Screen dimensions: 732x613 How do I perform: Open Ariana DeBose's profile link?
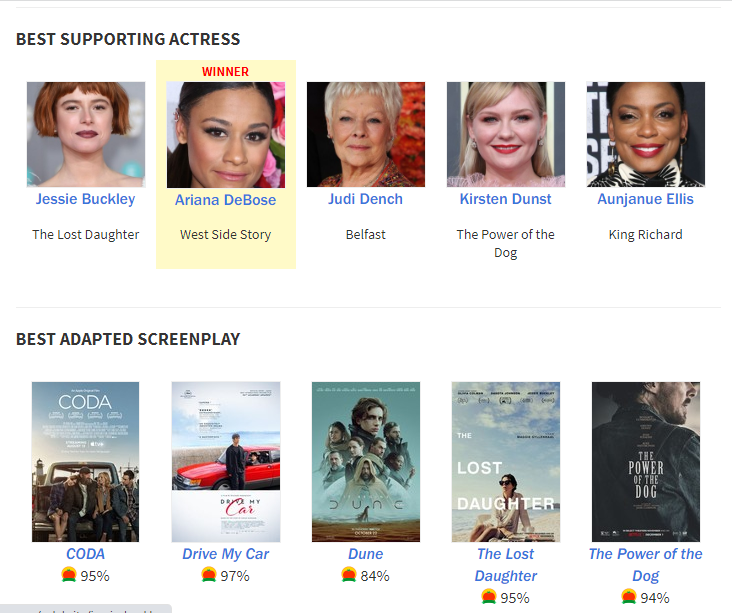pos(225,200)
